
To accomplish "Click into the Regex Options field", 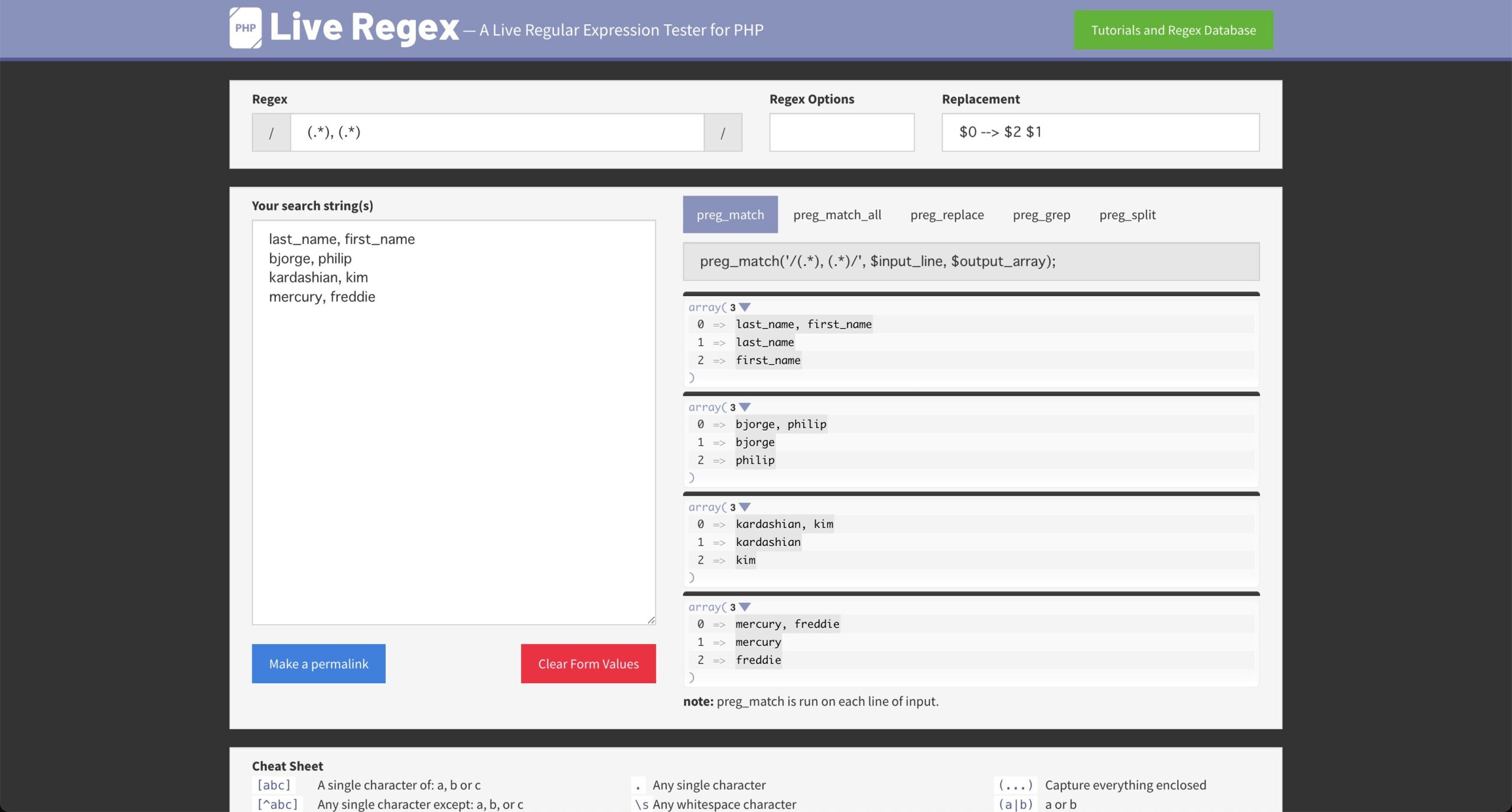I will (x=841, y=132).
